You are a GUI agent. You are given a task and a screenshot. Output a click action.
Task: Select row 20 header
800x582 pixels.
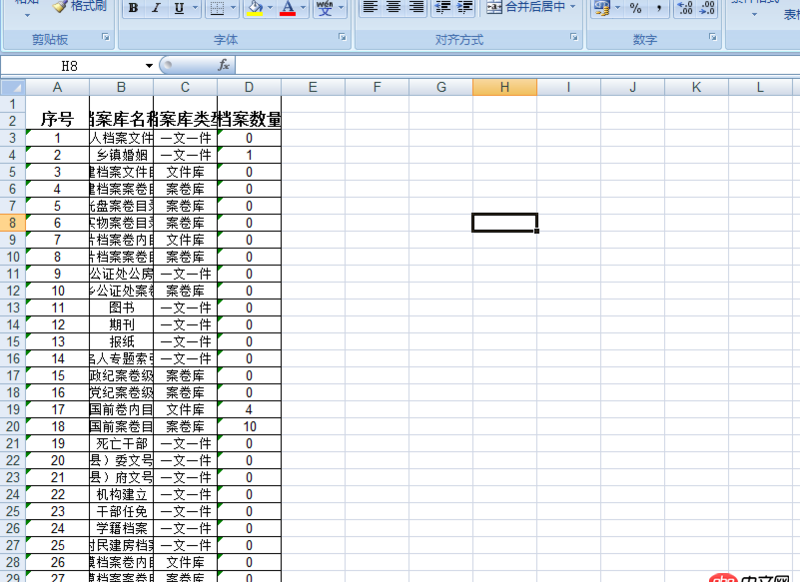coord(13,426)
